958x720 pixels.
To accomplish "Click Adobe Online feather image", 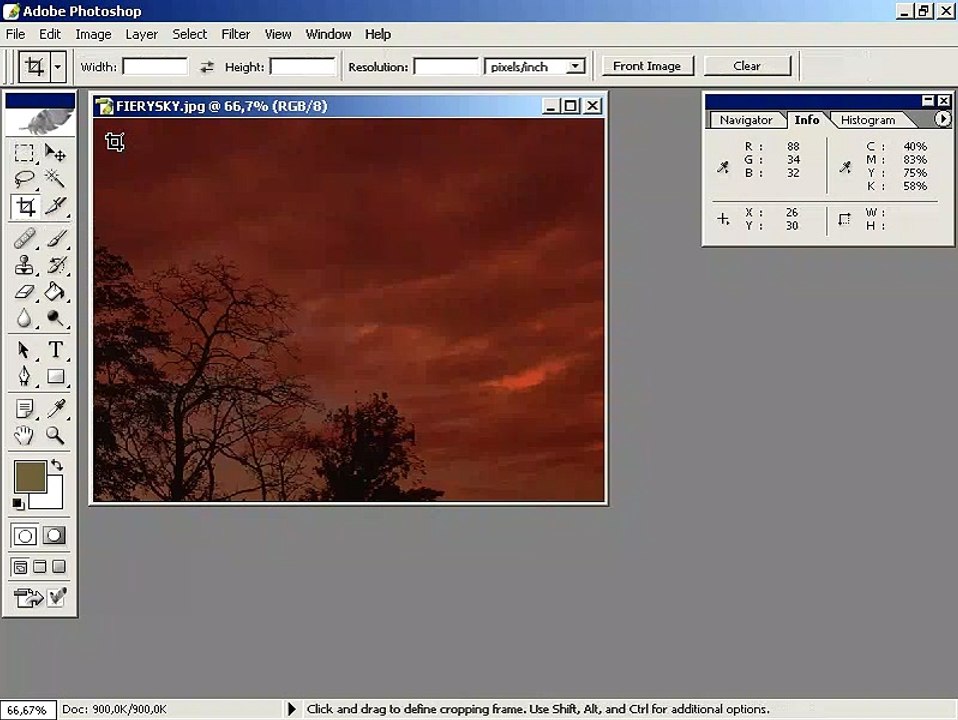I will pyautogui.click(x=40, y=122).
